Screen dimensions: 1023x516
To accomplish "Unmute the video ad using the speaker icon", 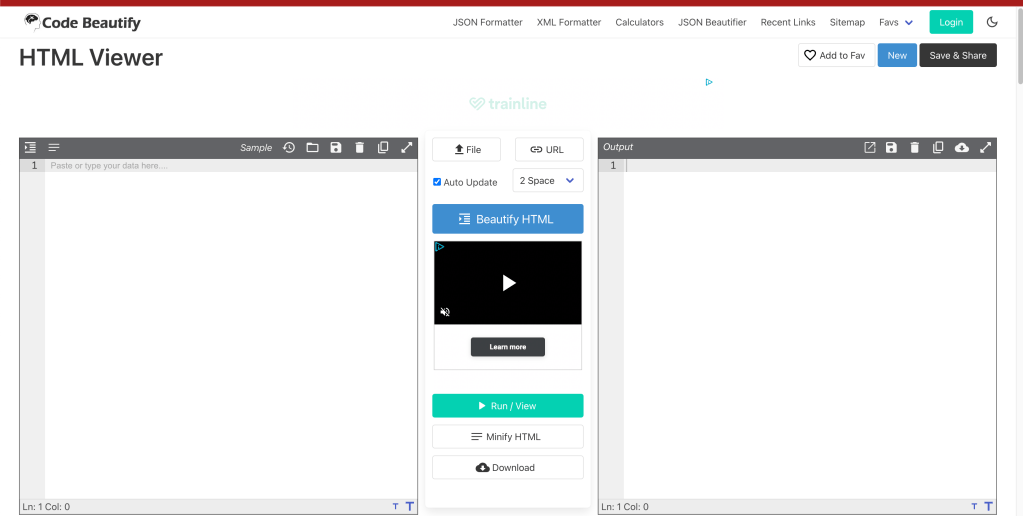I will click(x=445, y=312).
